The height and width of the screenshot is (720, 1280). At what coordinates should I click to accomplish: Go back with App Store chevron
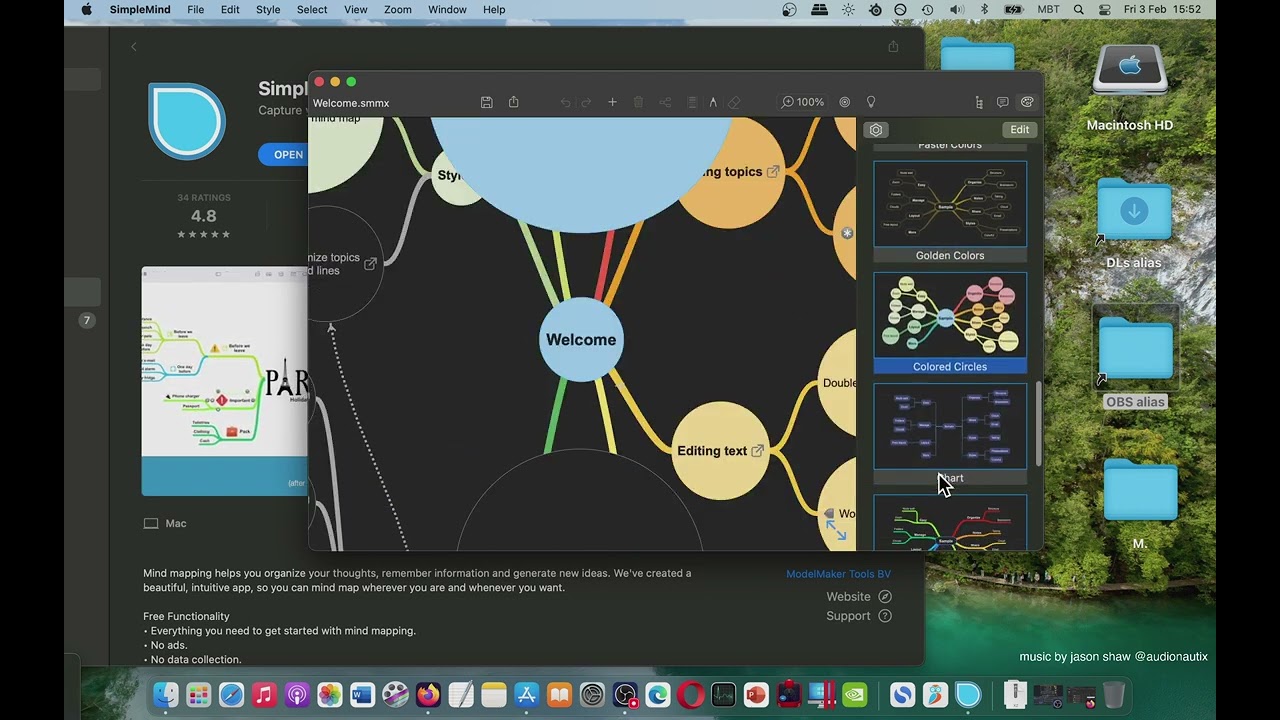point(134,47)
